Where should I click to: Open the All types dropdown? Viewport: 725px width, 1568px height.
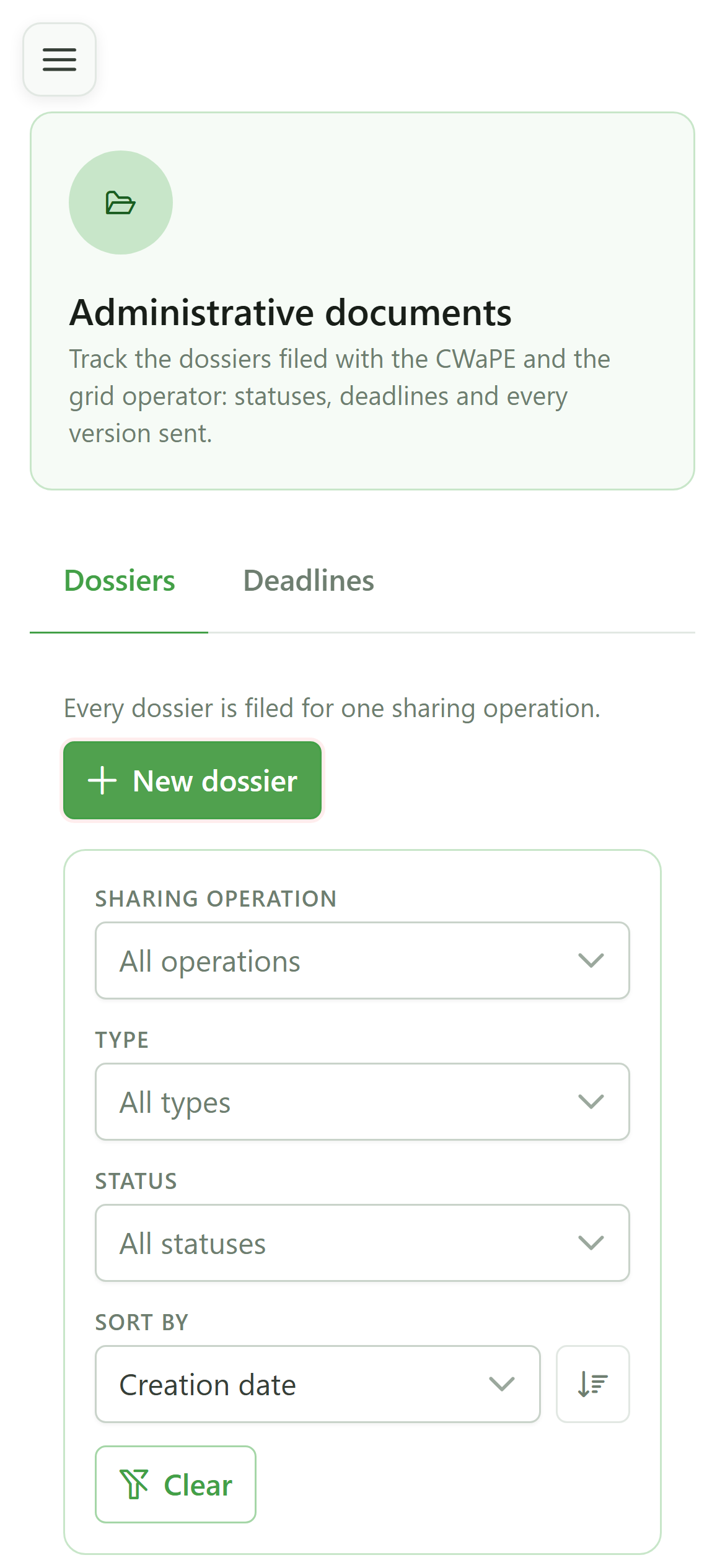(x=362, y=1102)
